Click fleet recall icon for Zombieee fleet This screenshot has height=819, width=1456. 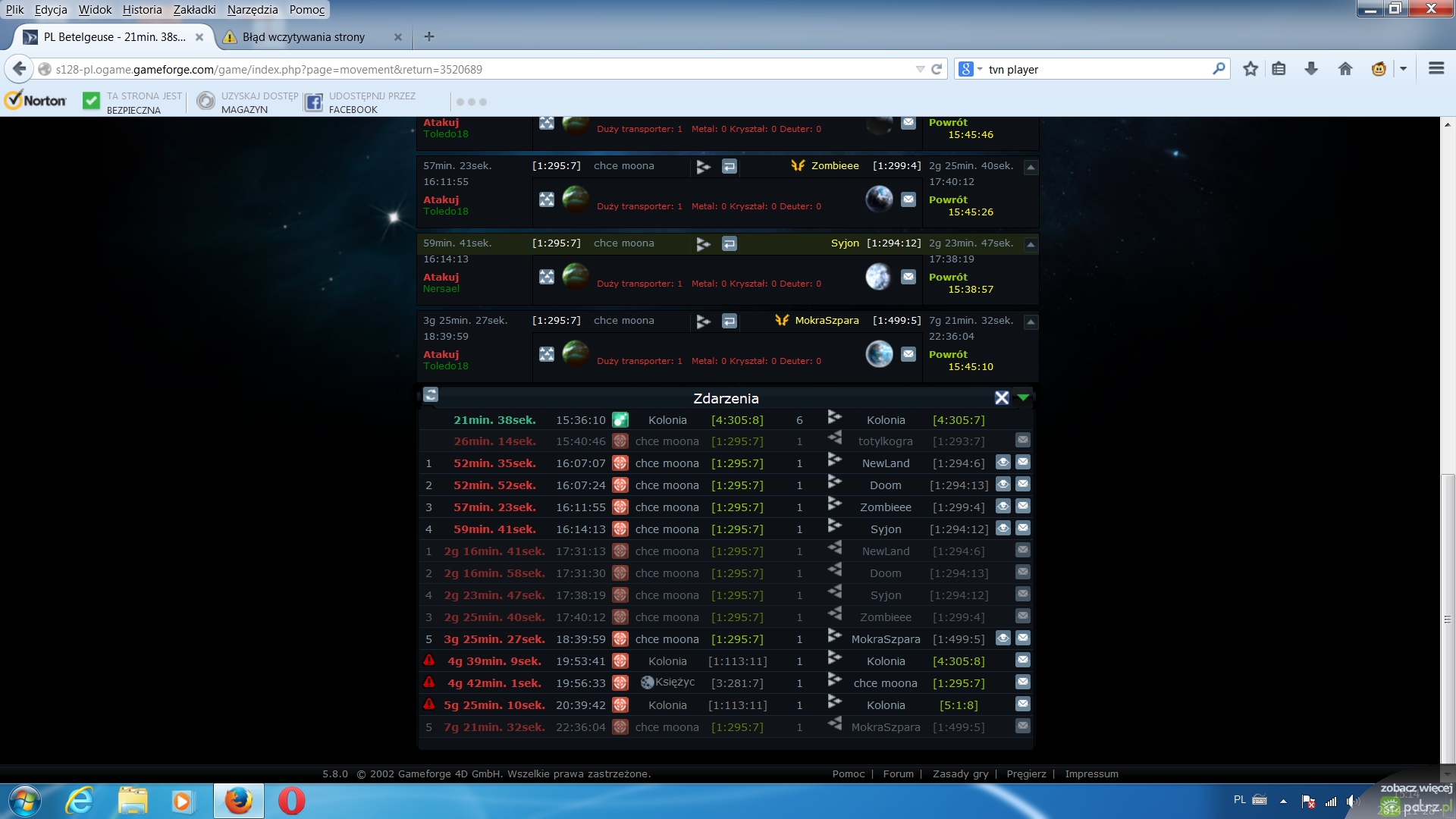click(729, 166)
